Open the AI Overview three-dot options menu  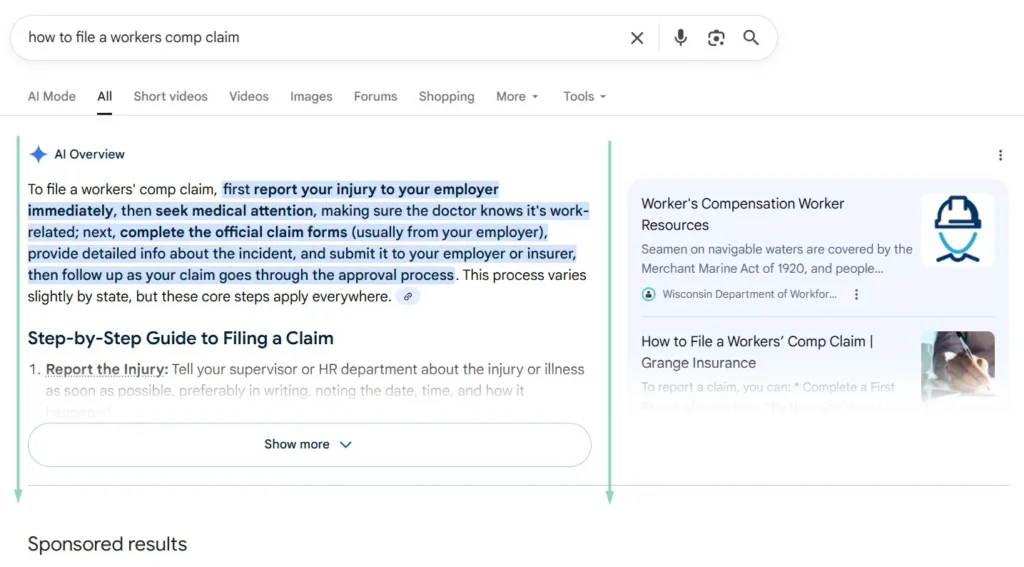point(1000,155)
